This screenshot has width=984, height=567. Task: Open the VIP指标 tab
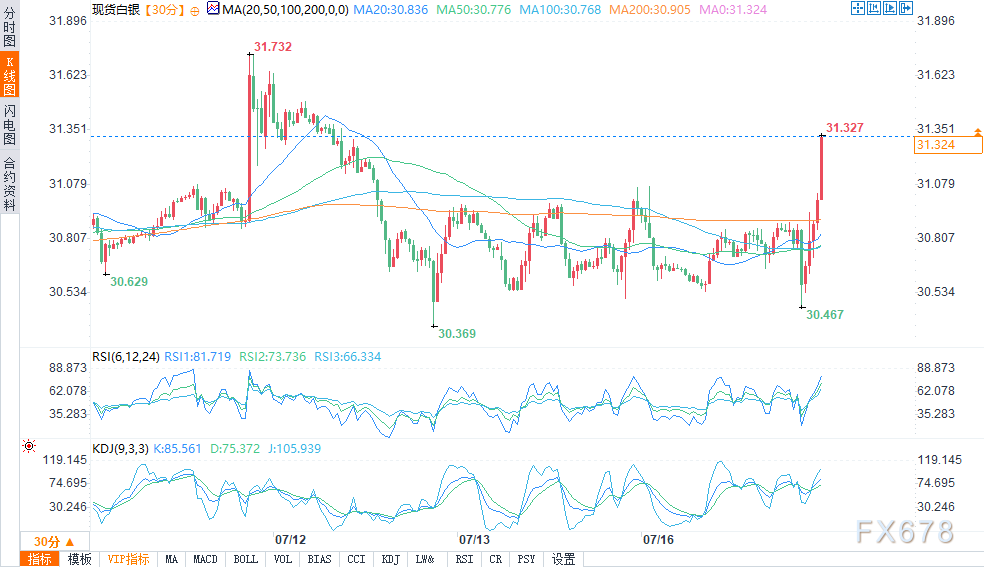coord(128,559)
